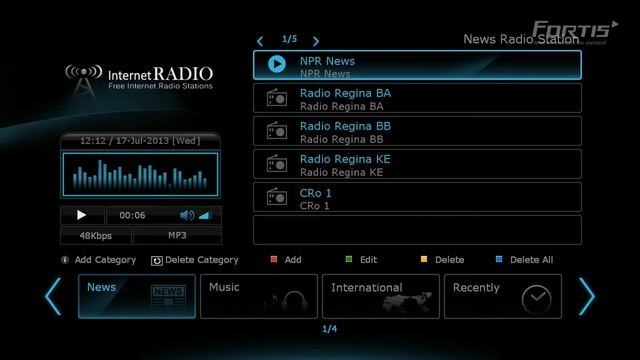Click the empty sixth station slot
The image size is (640, 360).
tap(417, 230)
